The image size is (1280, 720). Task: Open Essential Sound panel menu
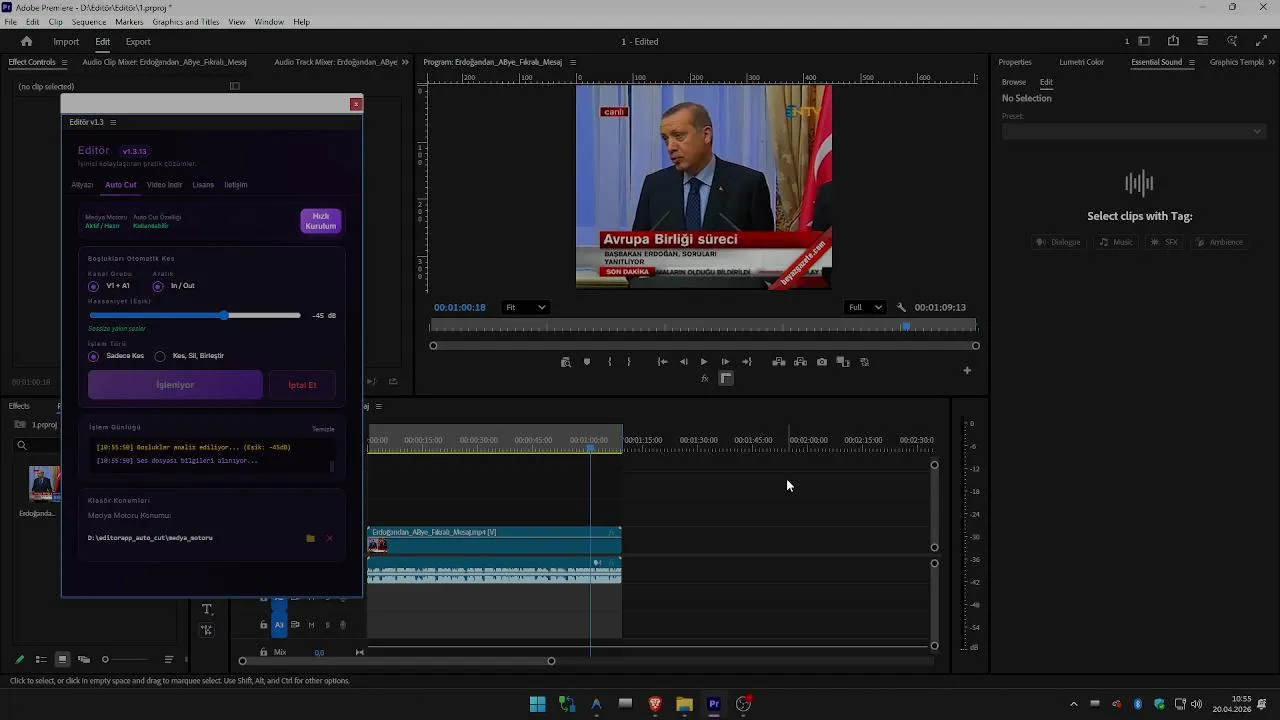(x=1192, y=62)
